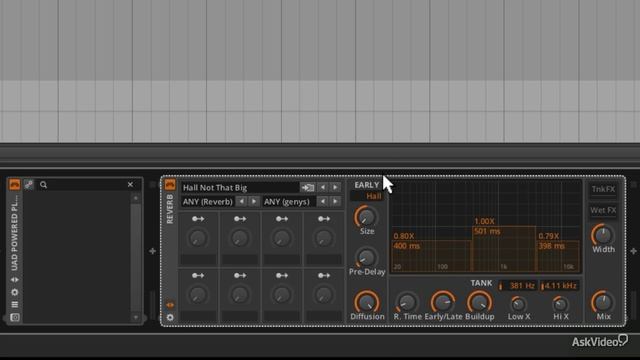640x360 pixels.
Task: Step ANY (Reverb) category forward
Action: click(253, 202)
